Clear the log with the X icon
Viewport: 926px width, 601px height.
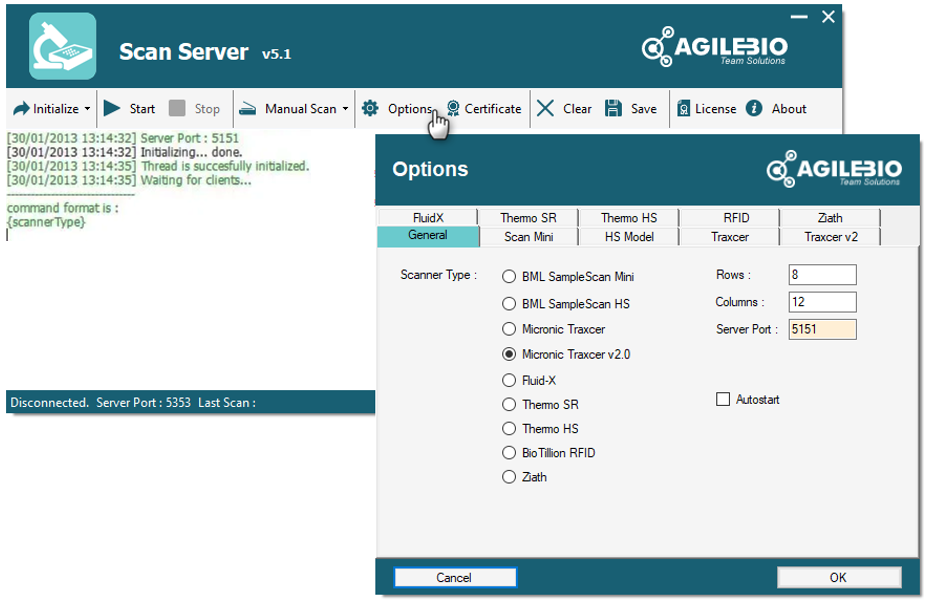546,108
